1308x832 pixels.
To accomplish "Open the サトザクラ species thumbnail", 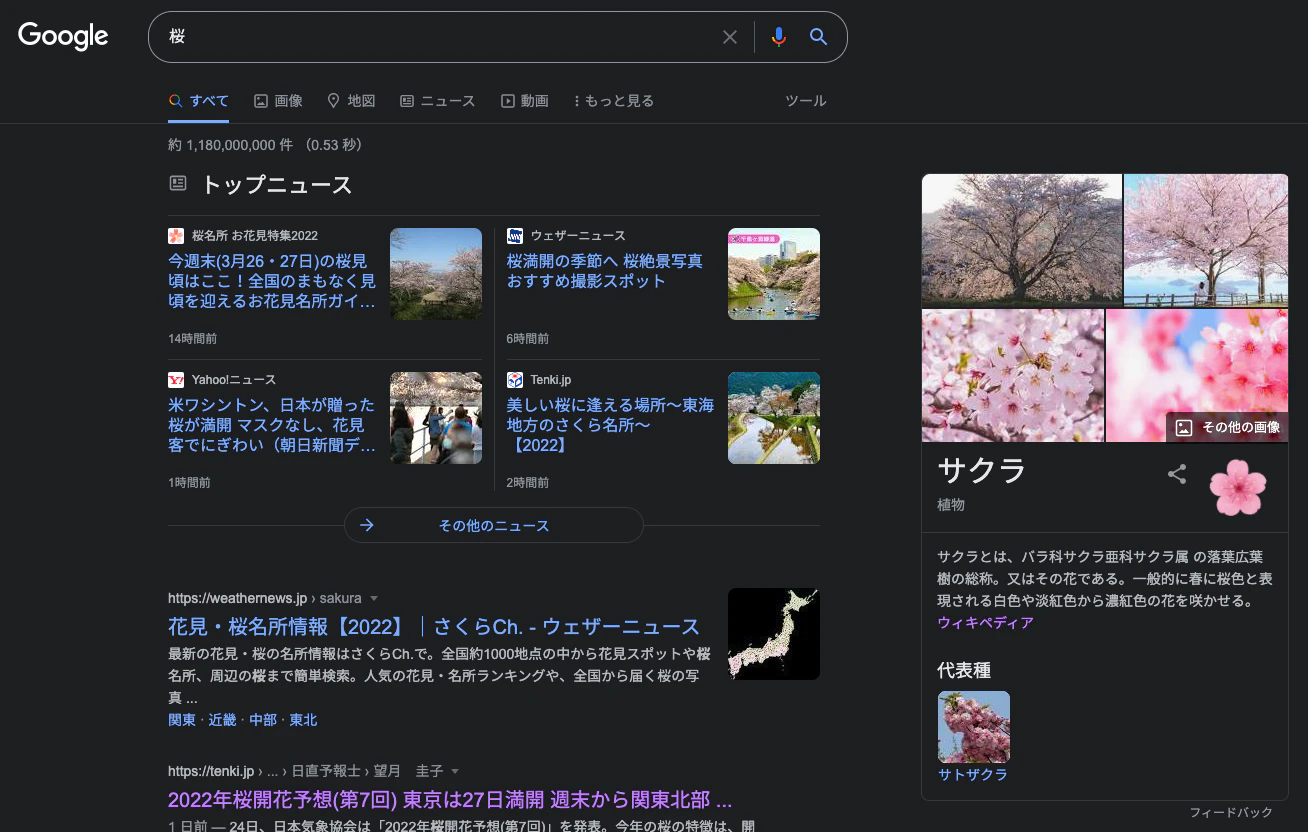I will 974,727.
